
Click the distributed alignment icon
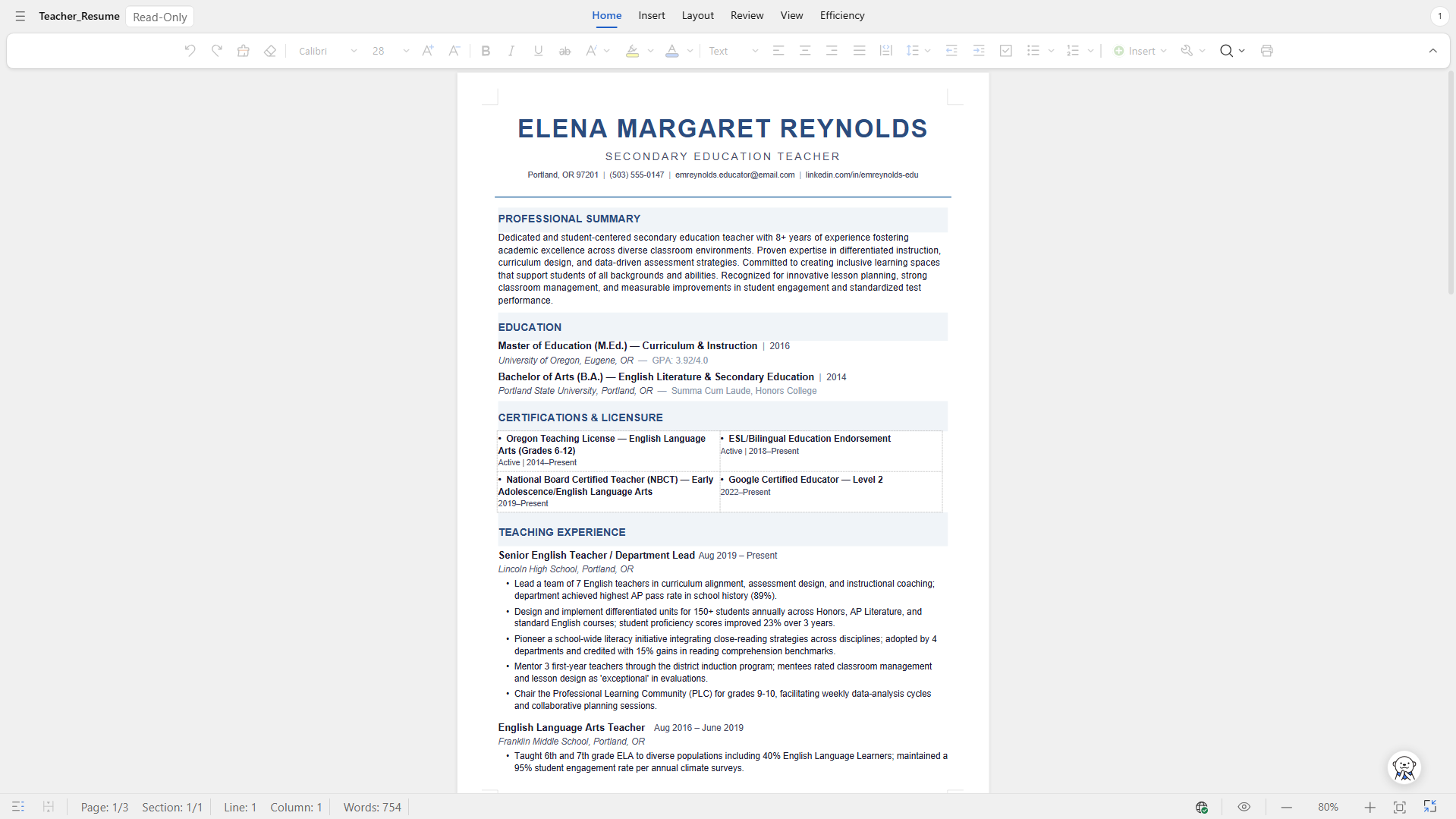pos(886,51)
